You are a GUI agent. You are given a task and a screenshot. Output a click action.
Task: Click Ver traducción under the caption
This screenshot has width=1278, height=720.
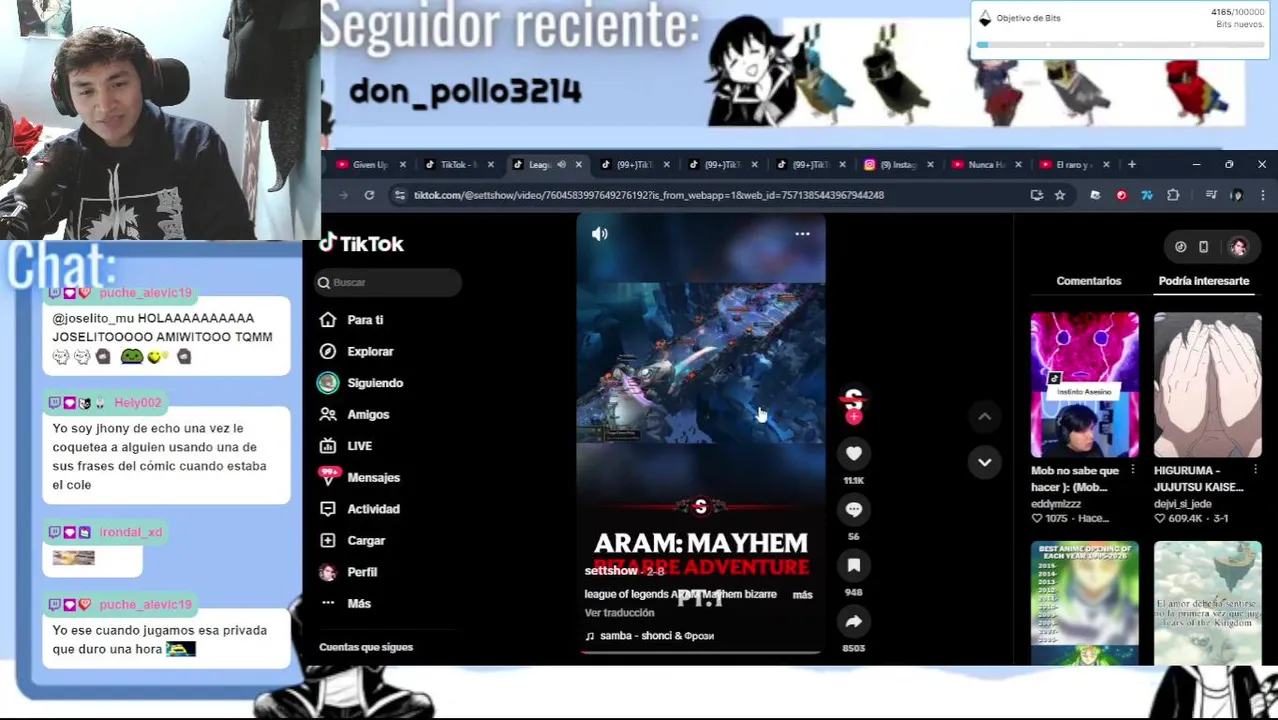pos(619,613)
